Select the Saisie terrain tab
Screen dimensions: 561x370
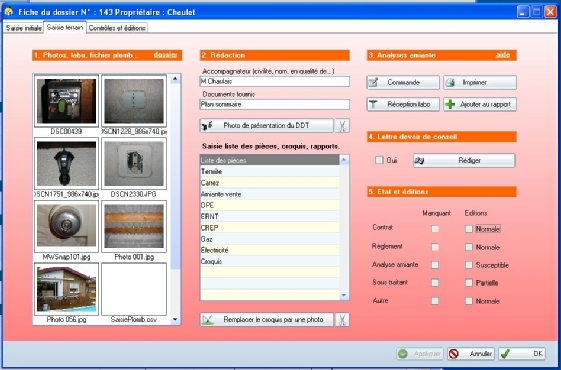pos(65,27)
